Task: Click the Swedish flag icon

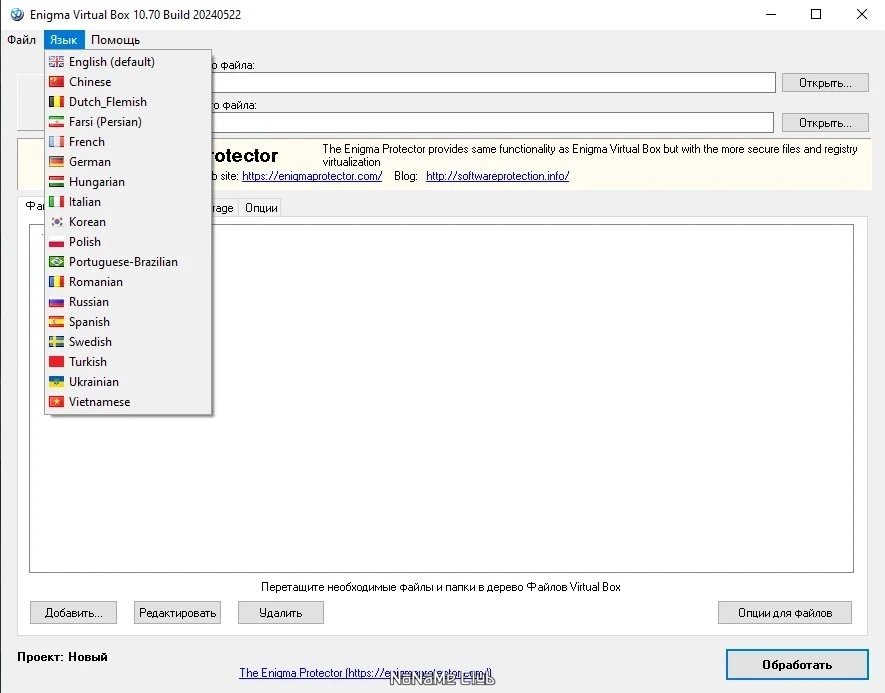Action: point(56,341)
